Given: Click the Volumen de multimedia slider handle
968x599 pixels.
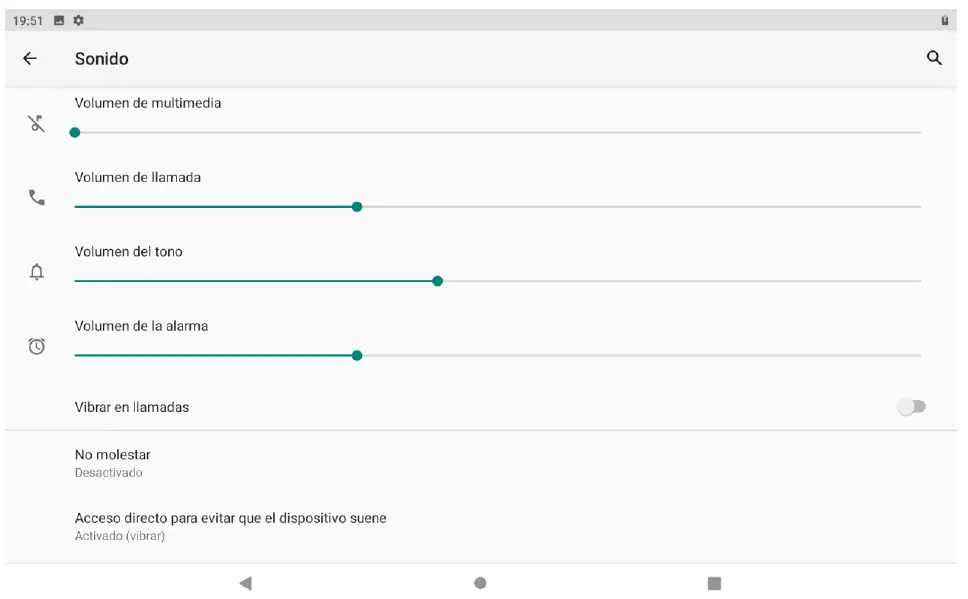Looking at the screenshot, I should (75, 132).
